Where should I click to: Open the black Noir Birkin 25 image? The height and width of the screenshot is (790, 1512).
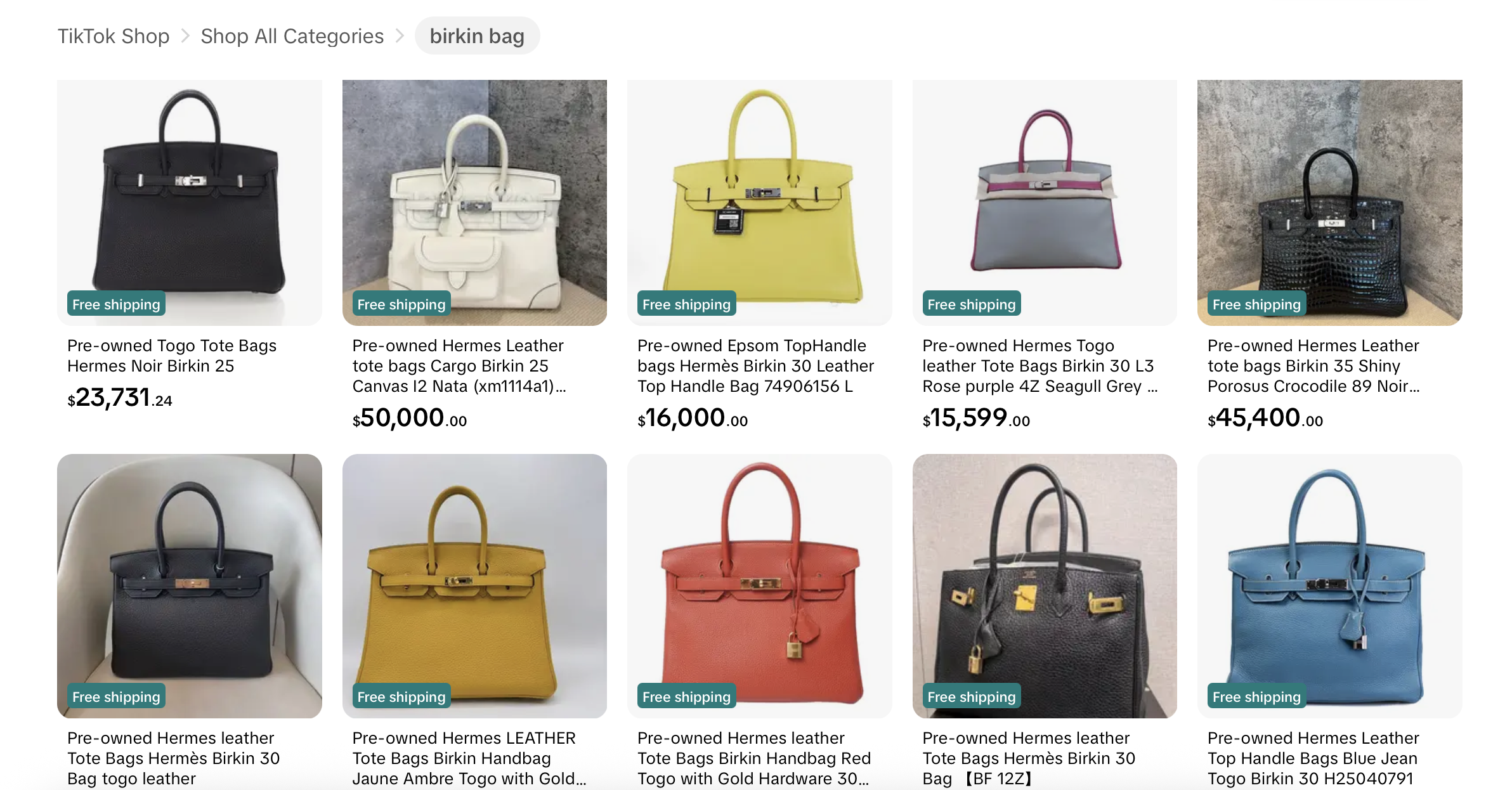[190, 202]
